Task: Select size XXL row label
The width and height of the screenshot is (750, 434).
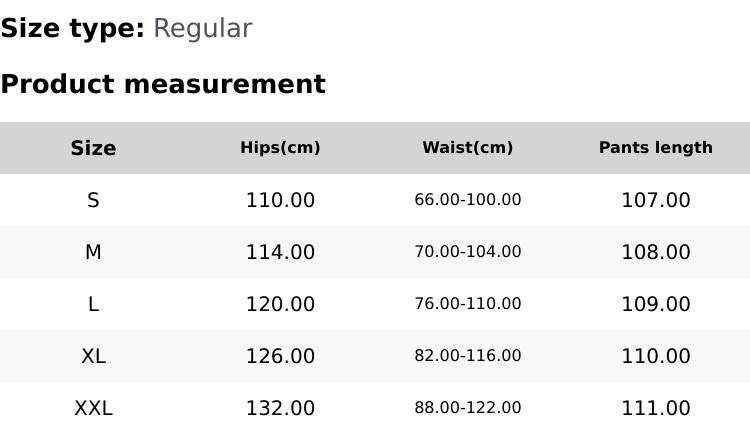Action: tap(93, 408)
